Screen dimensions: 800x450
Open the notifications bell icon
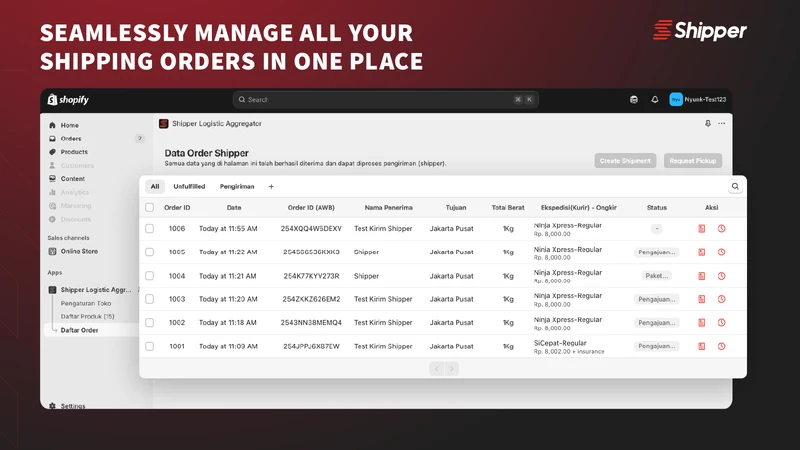coord(655,99)
